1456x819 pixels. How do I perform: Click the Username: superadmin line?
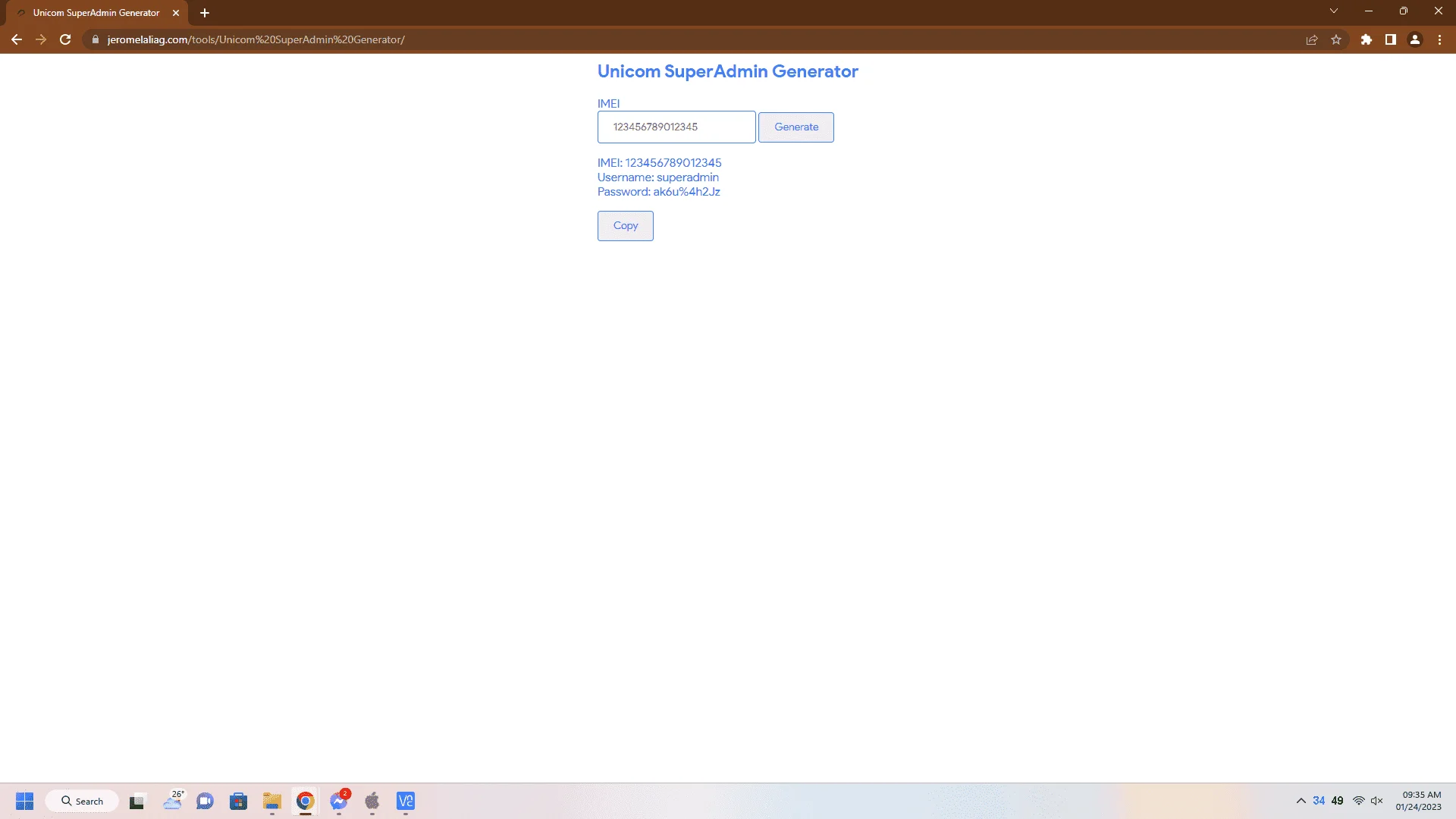(x=657, y=177)
